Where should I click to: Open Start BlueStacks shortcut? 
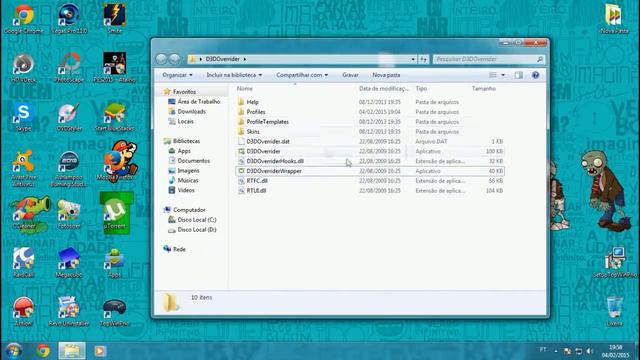coord(114,116)
